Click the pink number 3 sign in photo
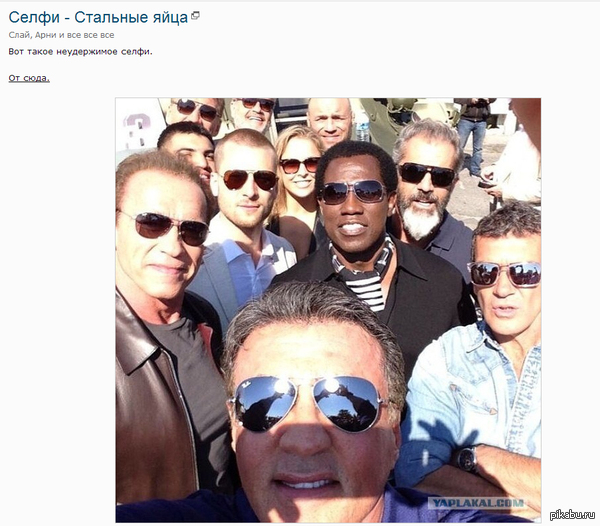 pos(137,130)
